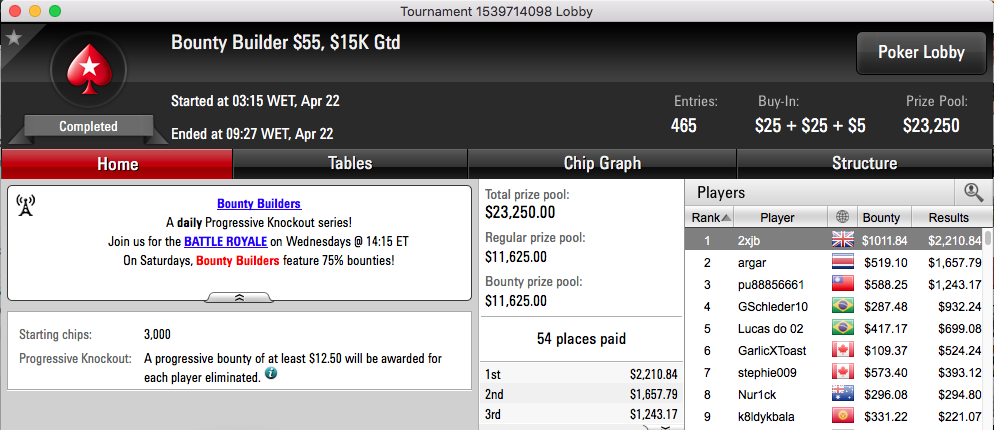Click the UK flag next to 2xjb
Screen dimensions: 994x430
click(x=842, y=240)
